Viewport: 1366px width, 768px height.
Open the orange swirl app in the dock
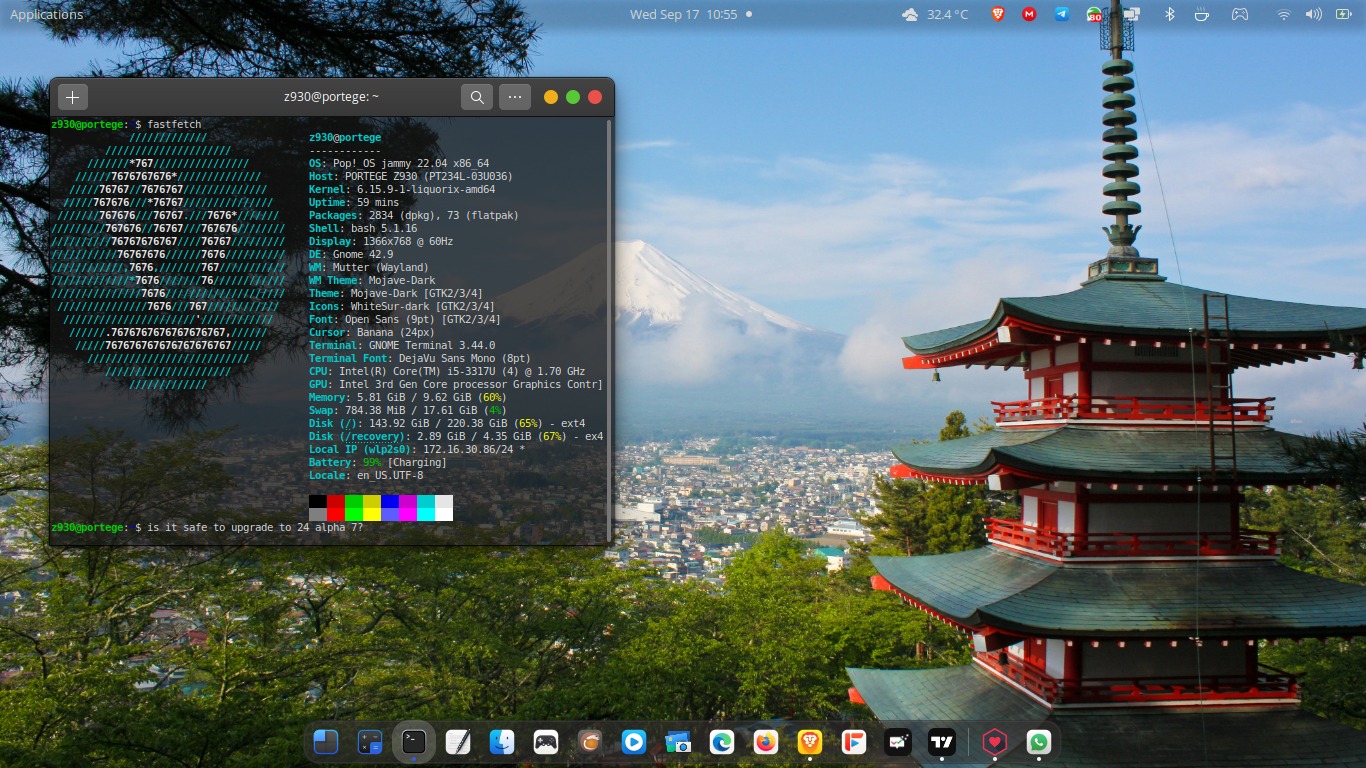pos(590,742)
